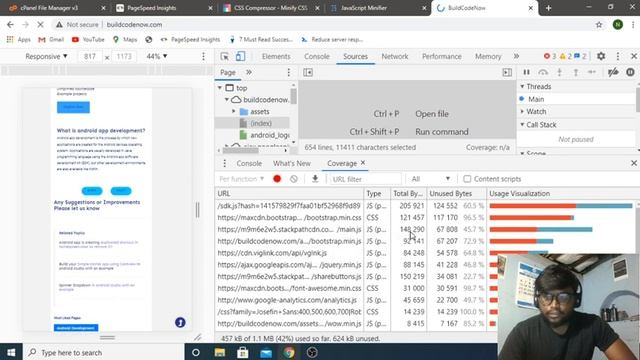Click Windows search box
The width and height of the screenshot is (640, 360).
104,352
